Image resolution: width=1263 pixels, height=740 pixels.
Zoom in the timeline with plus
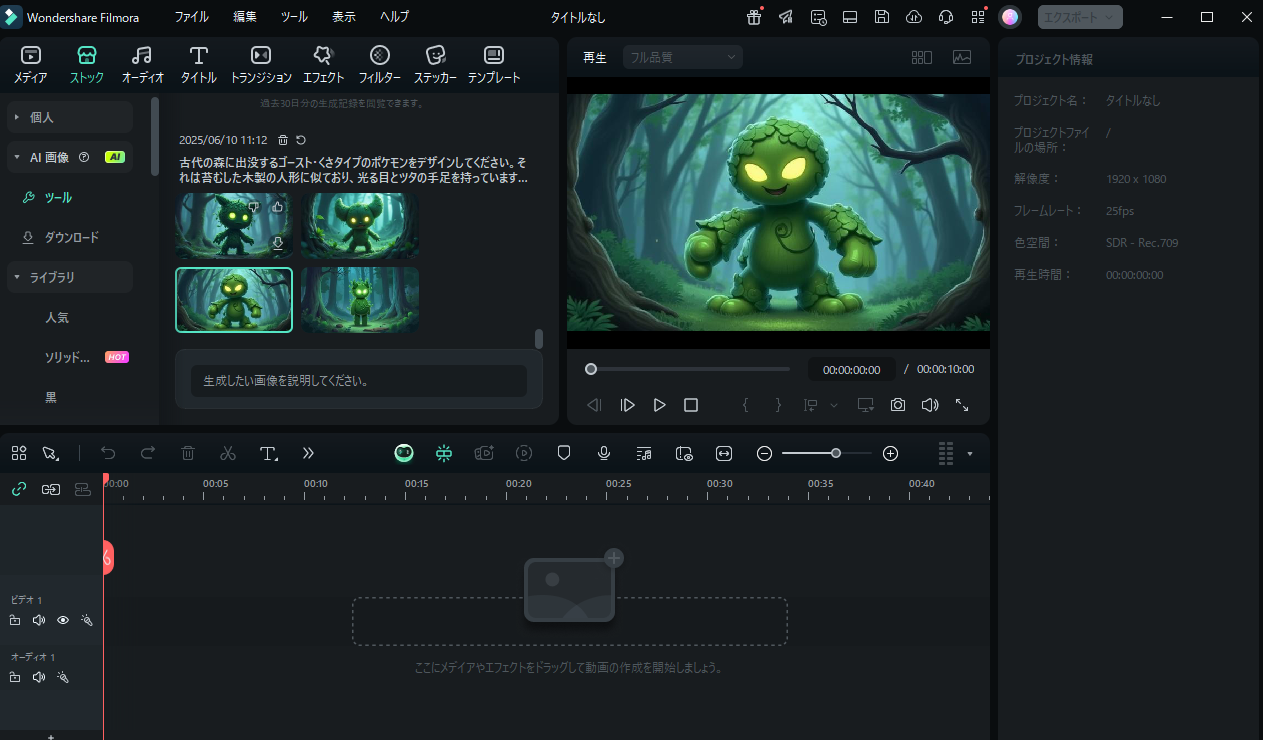point(891,453)
